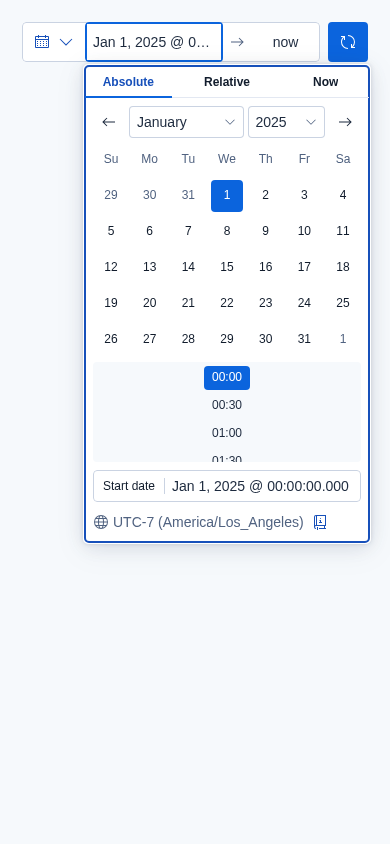Click the 'now' end date button
The image size is (390, 844).
(285, 42)
